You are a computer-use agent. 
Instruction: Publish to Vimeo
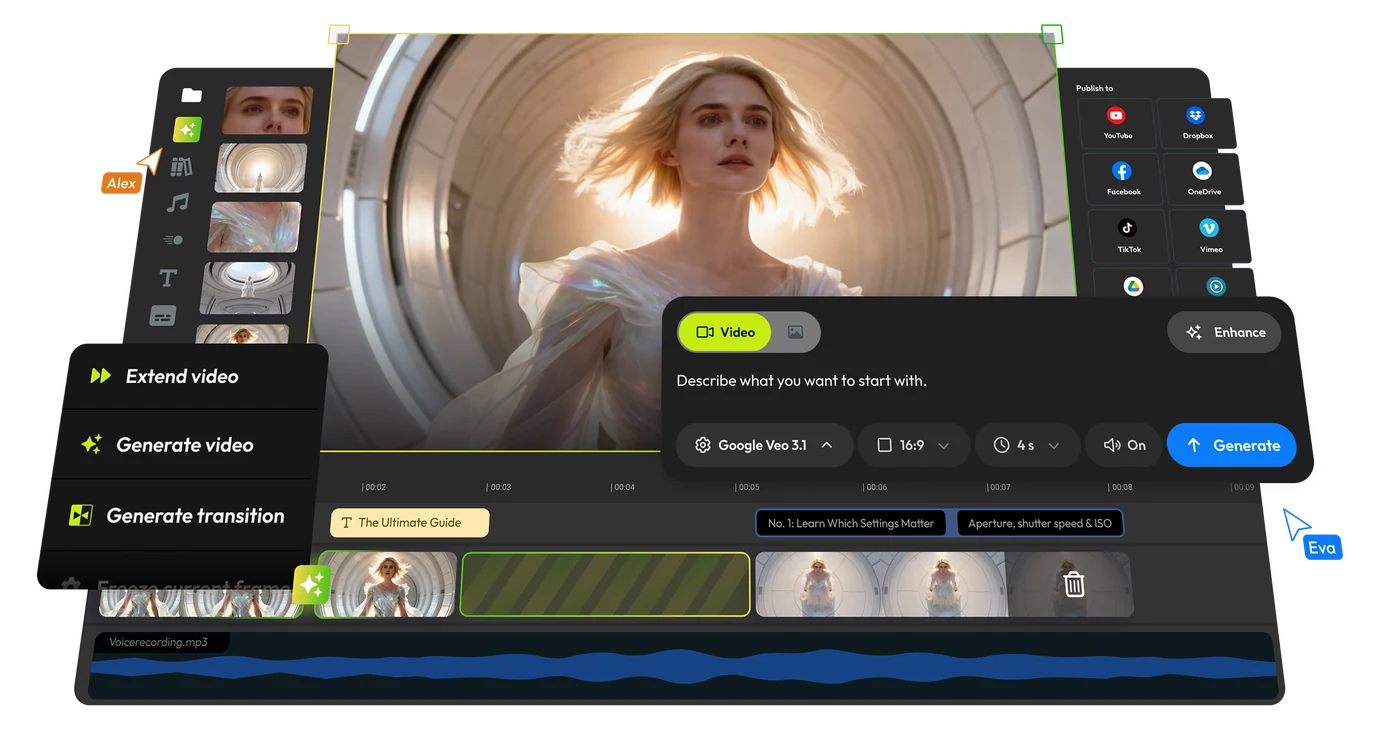coord(1209,236)
